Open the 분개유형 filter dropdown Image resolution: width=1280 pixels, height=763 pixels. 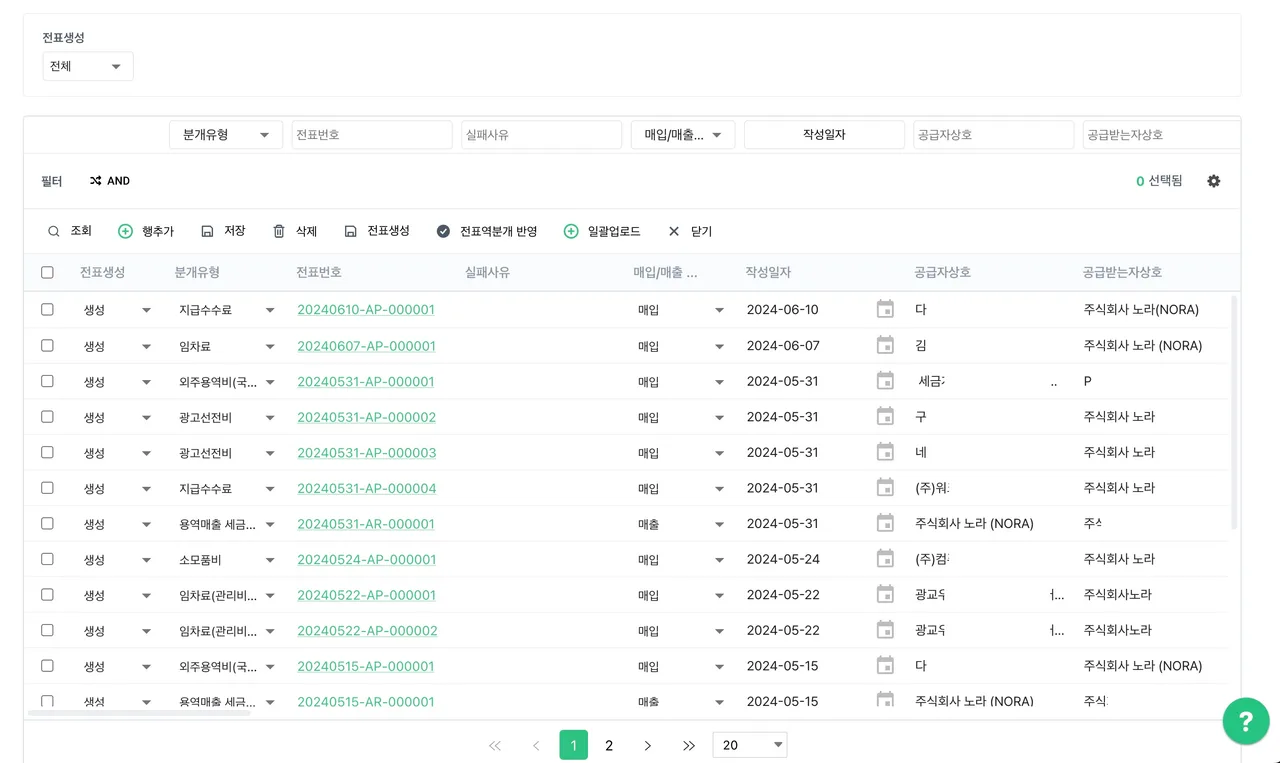(x=226, y=134)
